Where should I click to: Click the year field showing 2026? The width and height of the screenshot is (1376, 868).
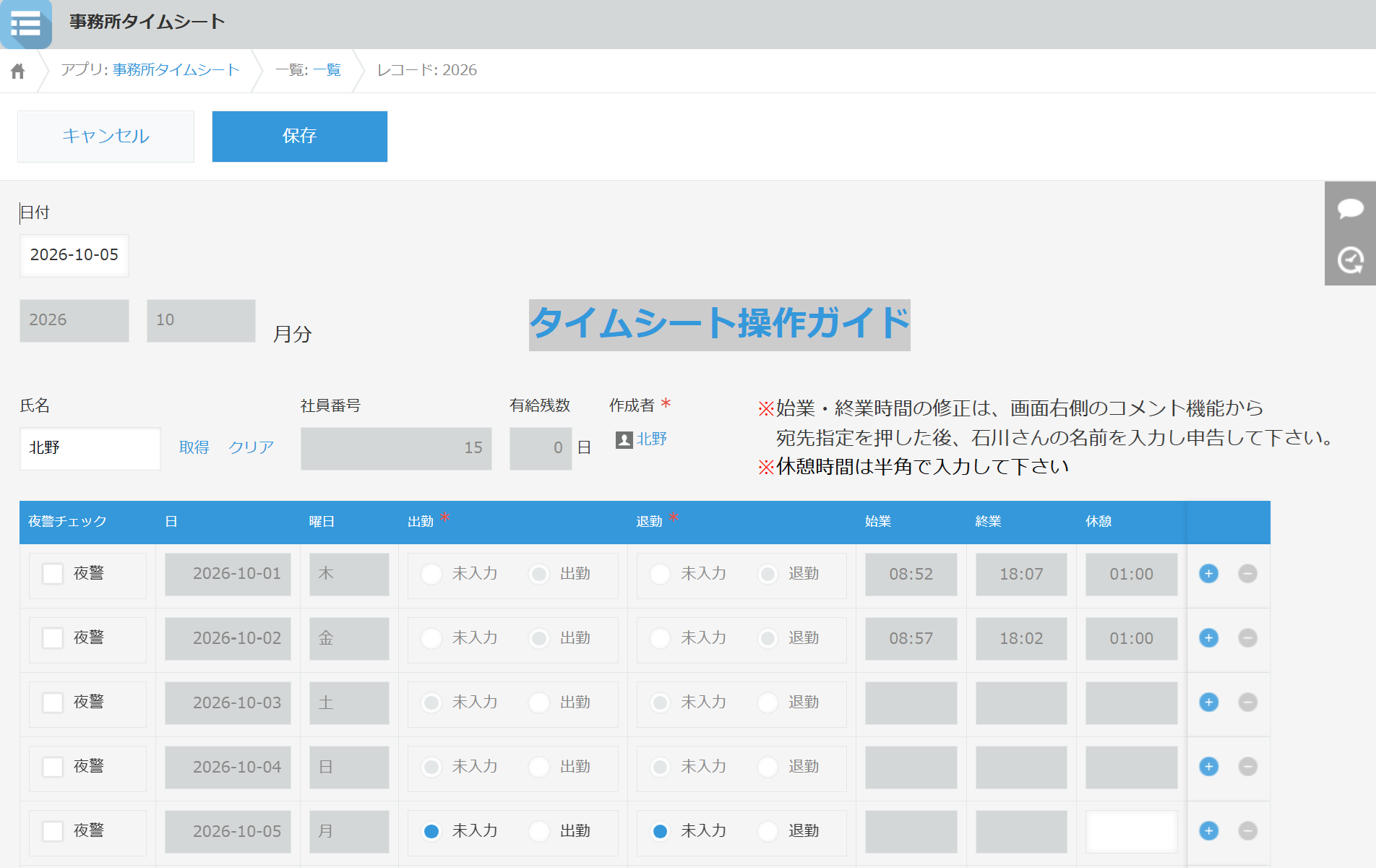coord(74,320)
